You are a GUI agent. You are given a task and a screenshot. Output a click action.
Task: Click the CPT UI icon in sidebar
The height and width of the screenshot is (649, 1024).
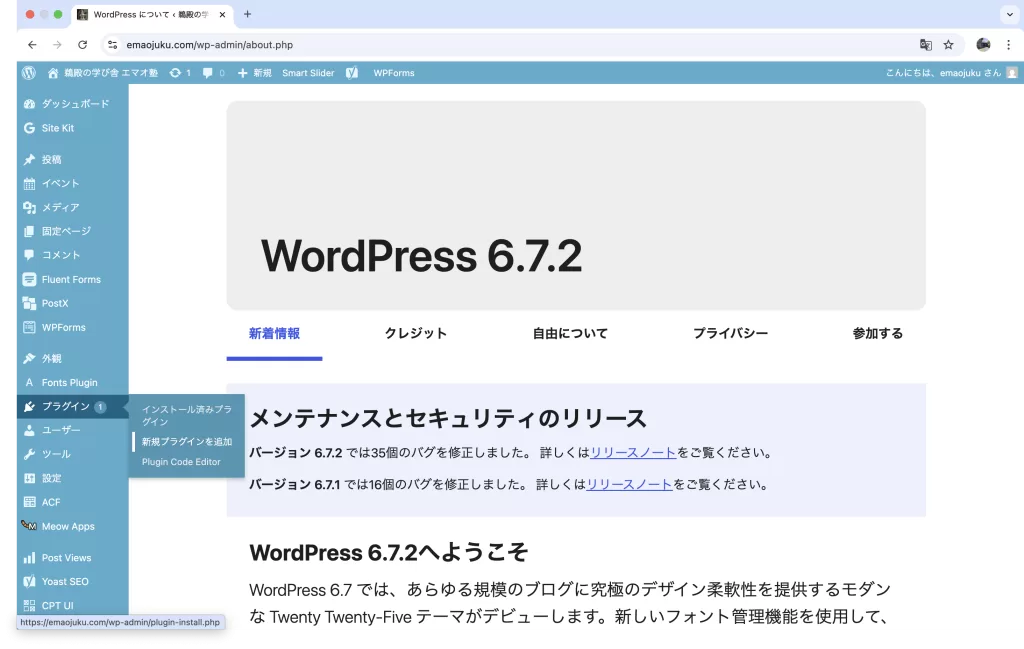[29, 605]
